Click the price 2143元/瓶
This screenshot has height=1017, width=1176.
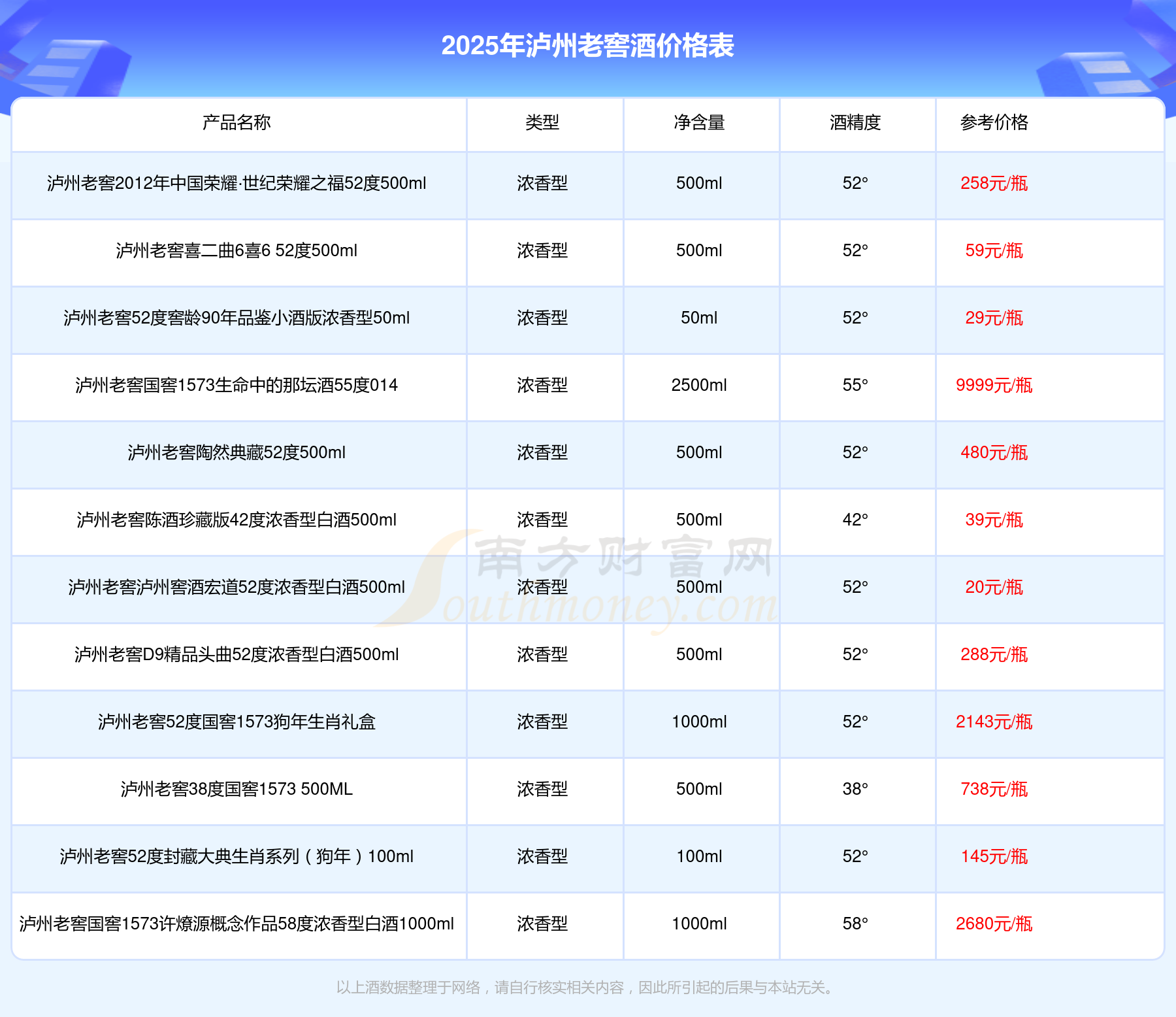[x=994, y=722]
